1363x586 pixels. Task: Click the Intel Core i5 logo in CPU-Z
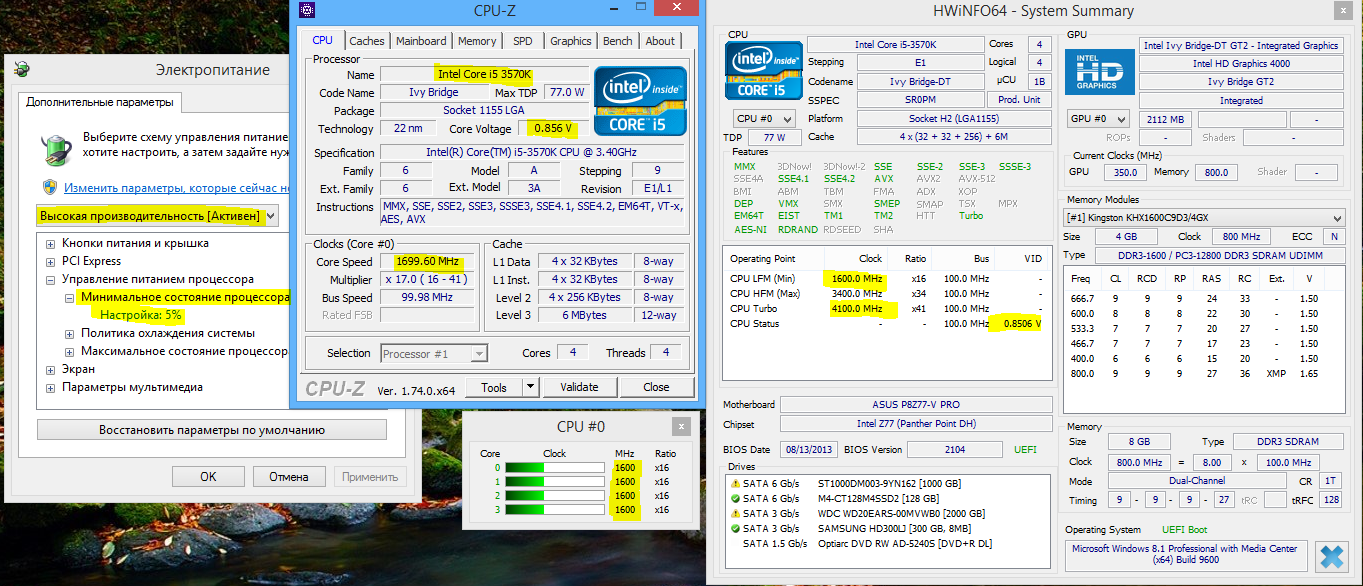pyautogui.click(x=640, y=101)
